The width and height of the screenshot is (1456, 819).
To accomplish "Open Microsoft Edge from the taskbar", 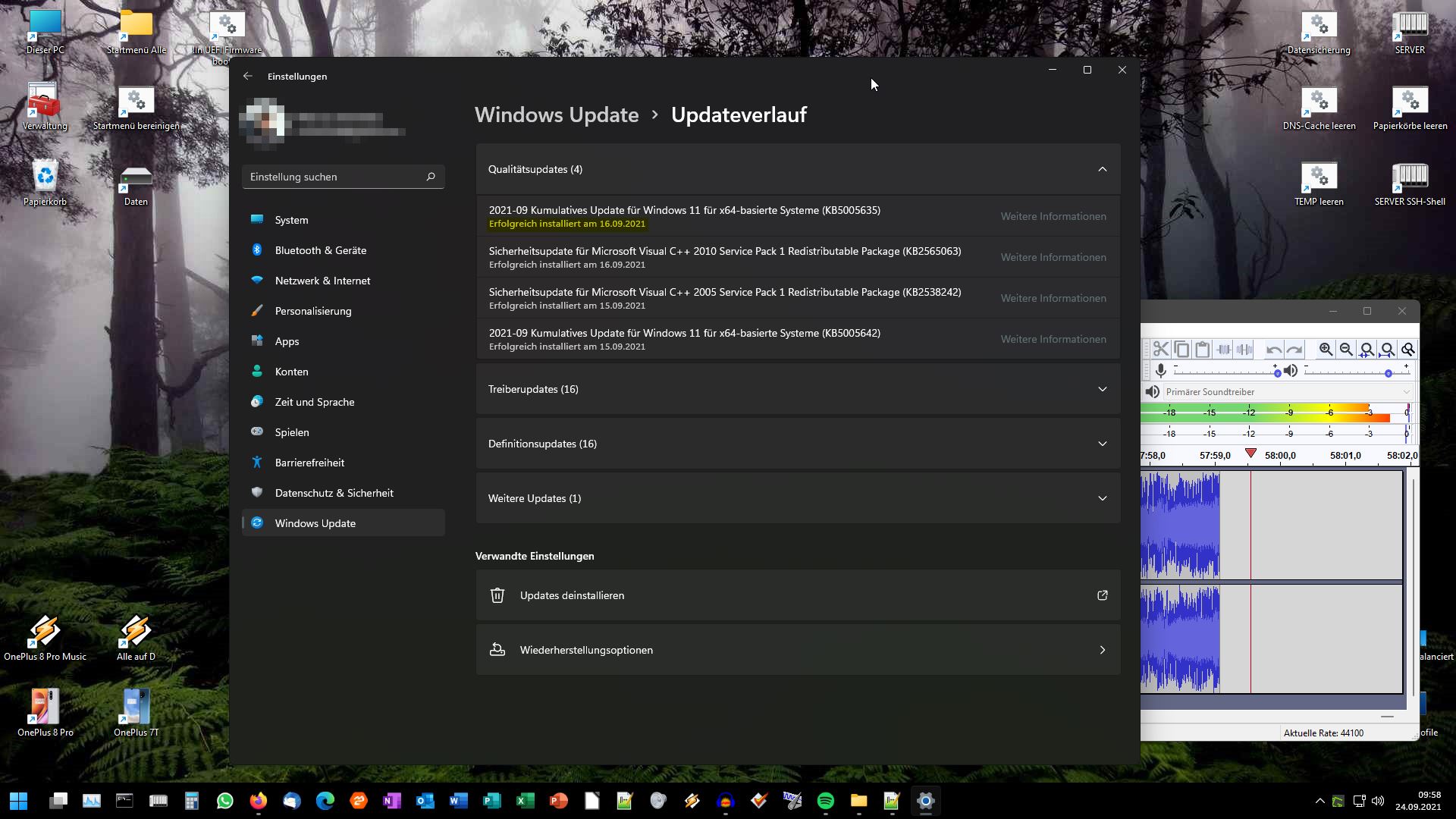I will click(325, 801).
